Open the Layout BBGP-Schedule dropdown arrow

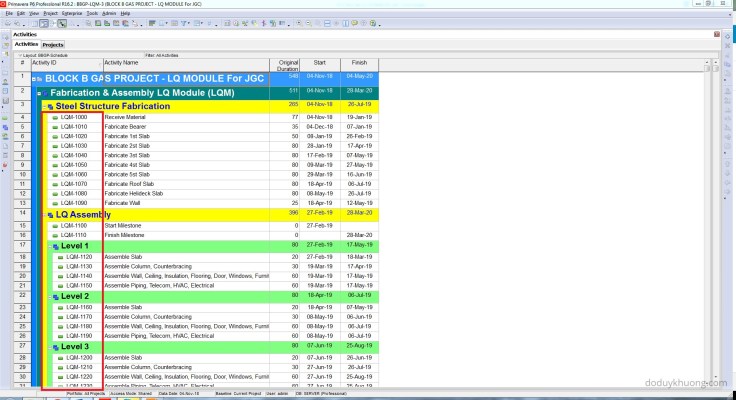(20, 55)
